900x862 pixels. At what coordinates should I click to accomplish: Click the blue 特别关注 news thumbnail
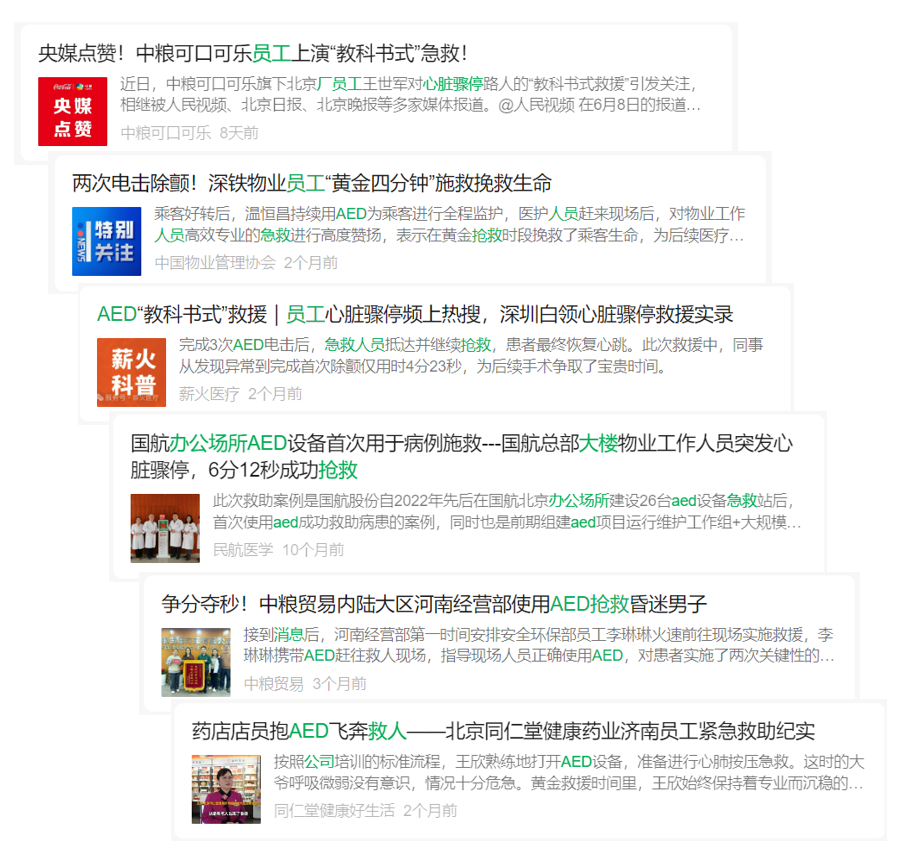click(x=106, y=241)
